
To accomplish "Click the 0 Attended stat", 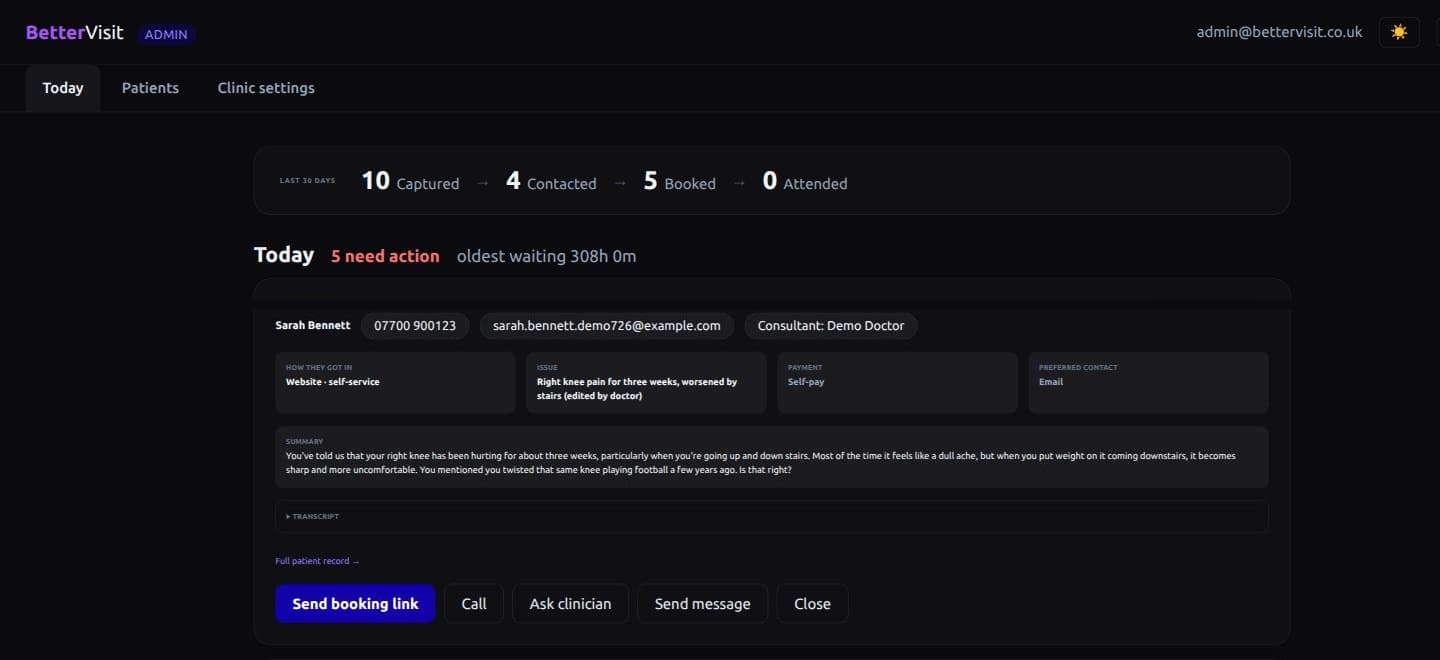I will coord(805,181).
